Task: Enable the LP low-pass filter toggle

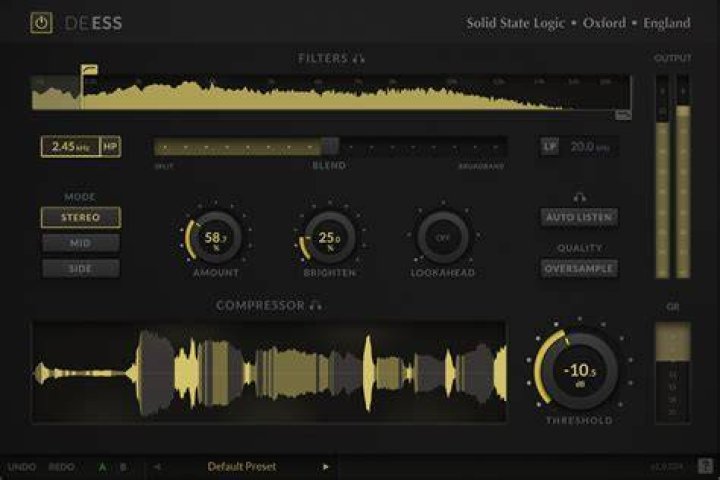Action: (x=550, y=147)
